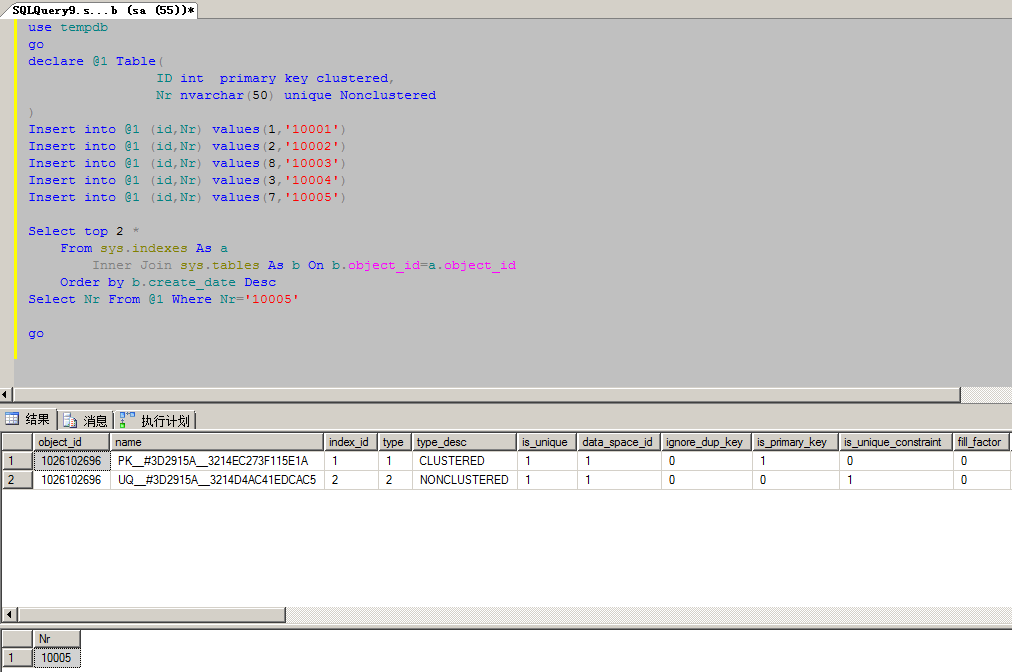Select the is_unique_constraint column header

(892, 442)
